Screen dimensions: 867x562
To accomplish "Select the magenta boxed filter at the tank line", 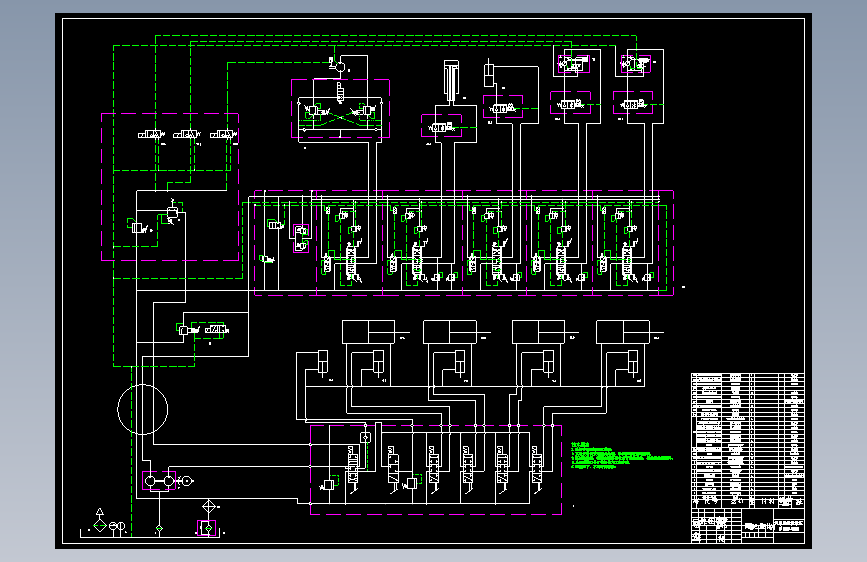I will click(x=207, y=528).
